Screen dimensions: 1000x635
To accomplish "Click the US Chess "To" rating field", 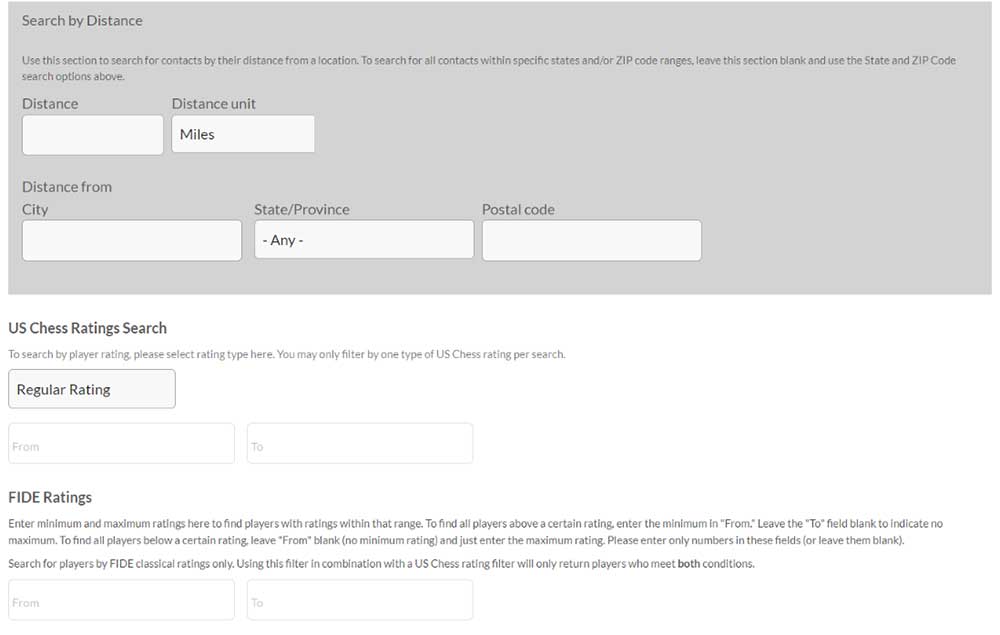I will tap(359, 443).
